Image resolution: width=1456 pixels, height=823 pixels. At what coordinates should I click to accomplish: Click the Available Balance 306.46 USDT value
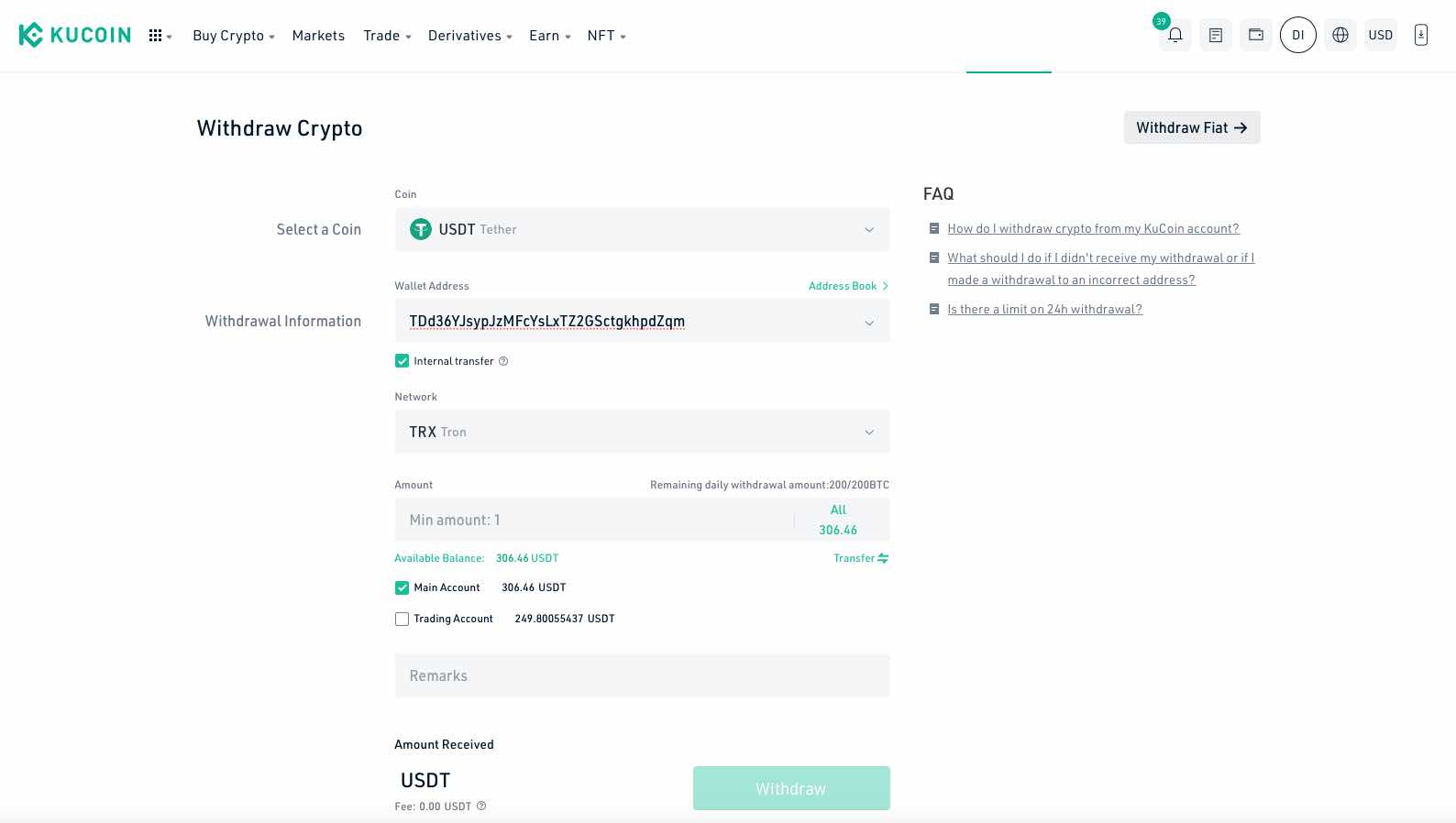click(527, 558)
